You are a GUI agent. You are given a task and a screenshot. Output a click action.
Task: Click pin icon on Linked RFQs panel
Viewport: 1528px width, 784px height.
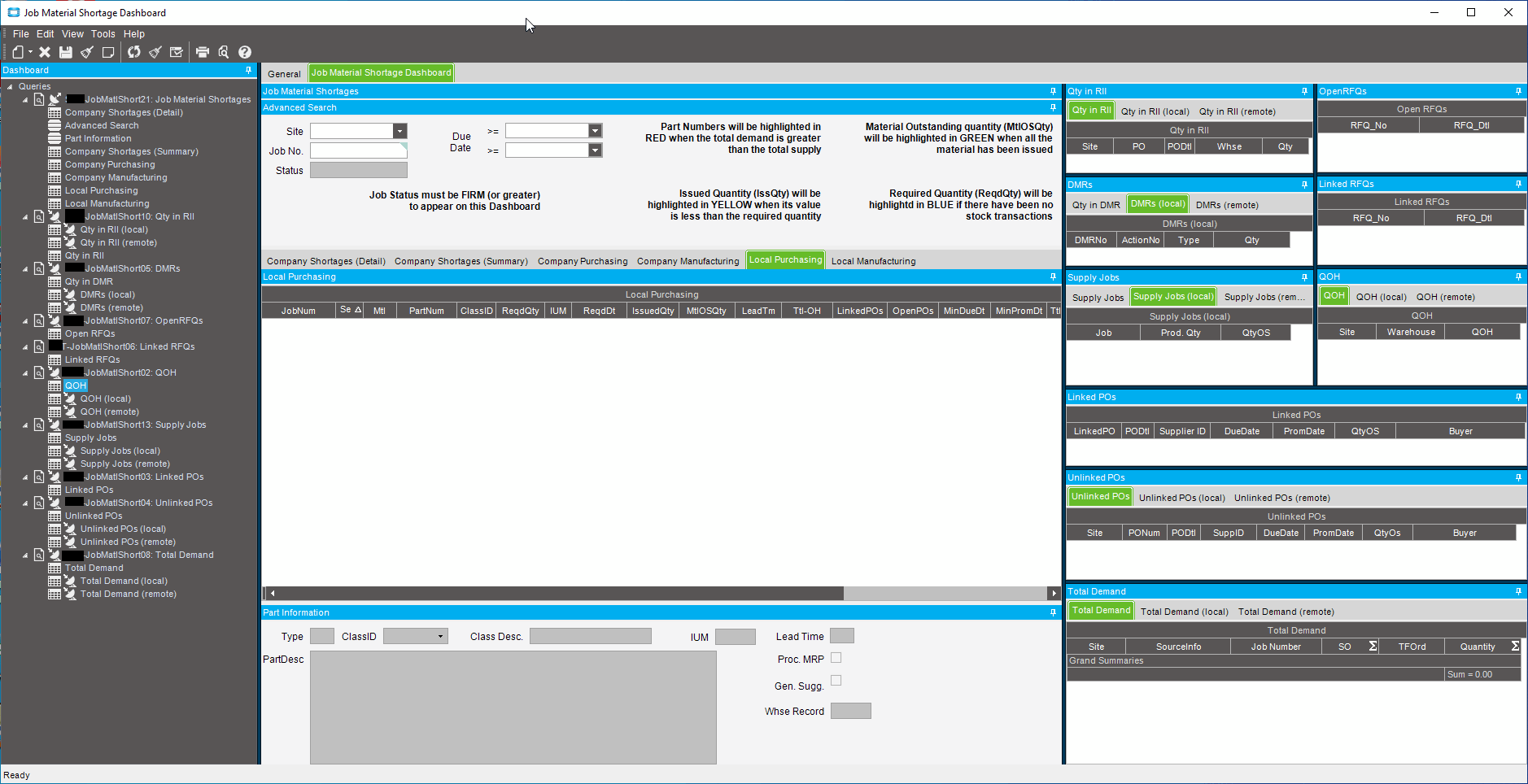pos(1518,184)
